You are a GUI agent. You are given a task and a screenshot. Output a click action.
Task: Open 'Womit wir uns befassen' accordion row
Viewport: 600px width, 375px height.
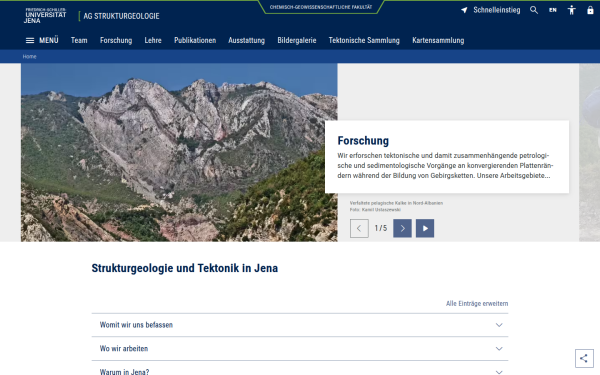coord(300,325)
